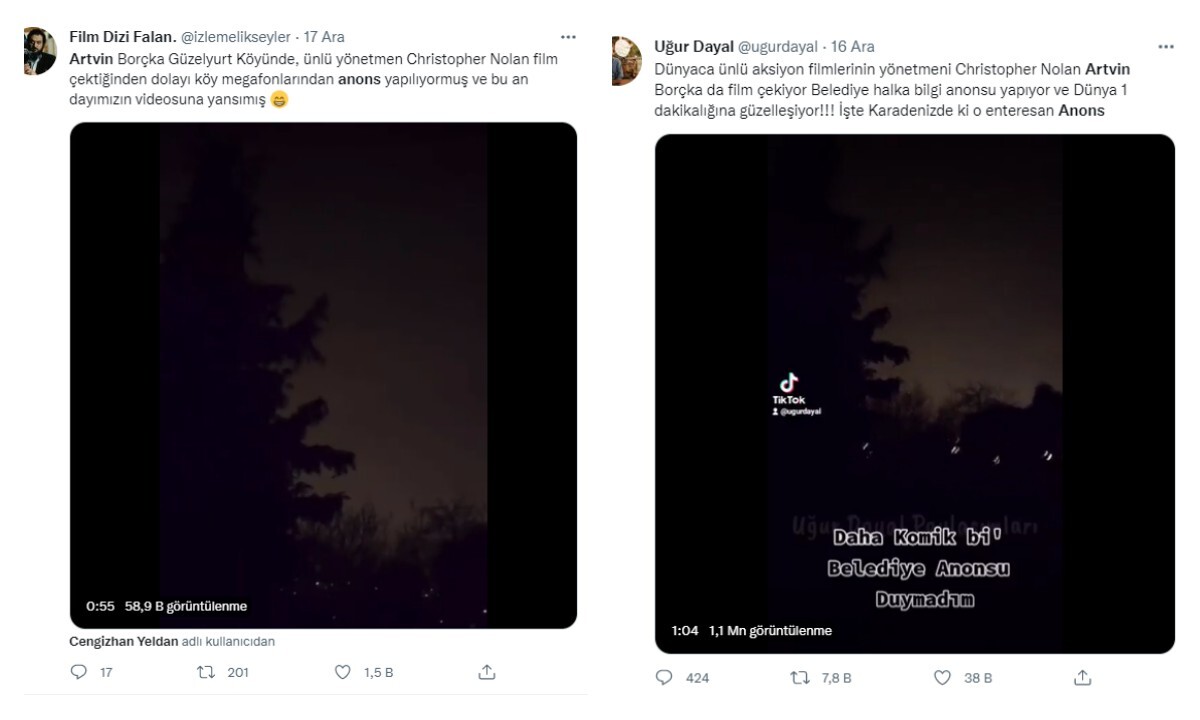Screen dimensions: 1200x720
Task: Reply to Uğur Dayal's tweet
Action: pyautogui.click(x=665, y=677)
